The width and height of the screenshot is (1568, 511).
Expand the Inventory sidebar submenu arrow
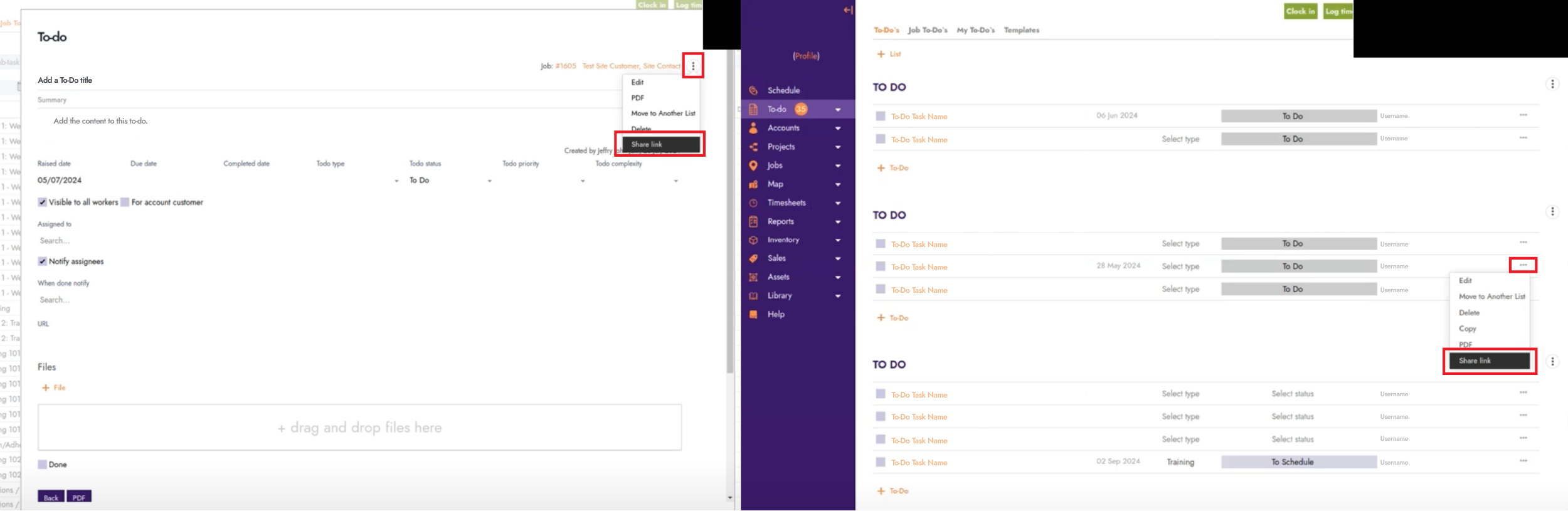(838, 240)
